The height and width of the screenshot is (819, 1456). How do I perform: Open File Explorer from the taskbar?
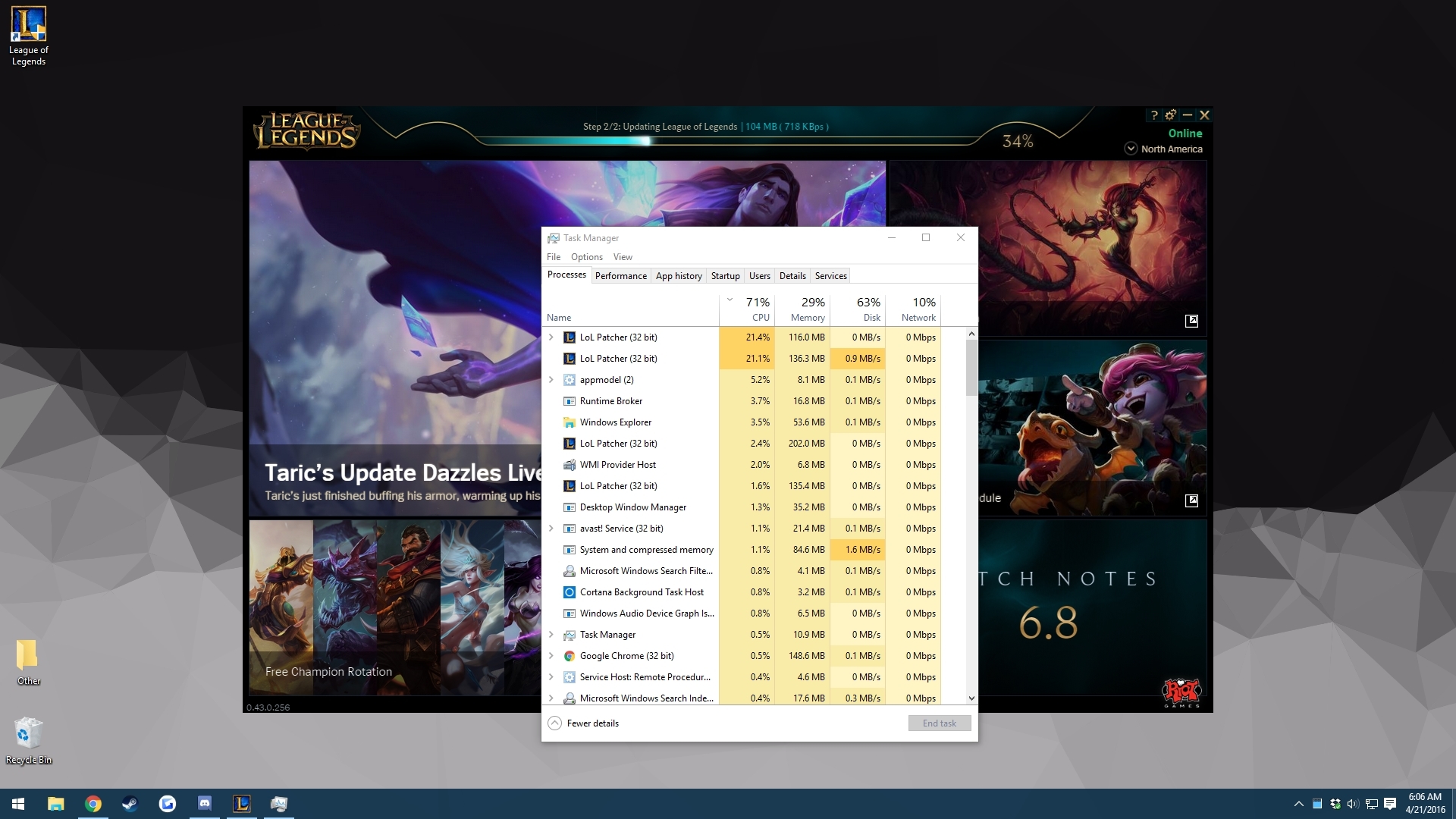[x=55, y=804]
